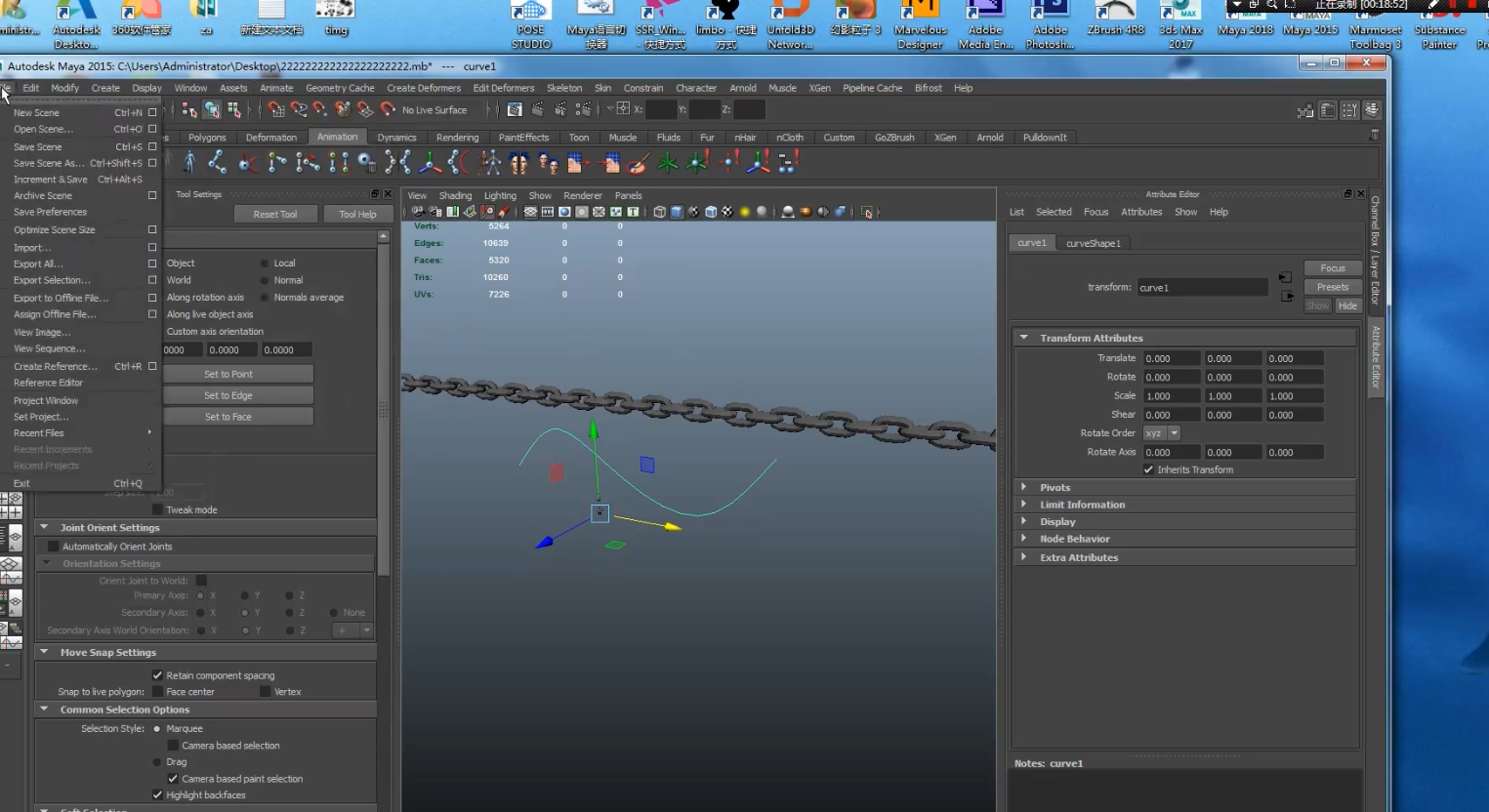Switch to the Rendering shelf tab
This screenshot has height=812, width=1489.
[x=457, y=138]
